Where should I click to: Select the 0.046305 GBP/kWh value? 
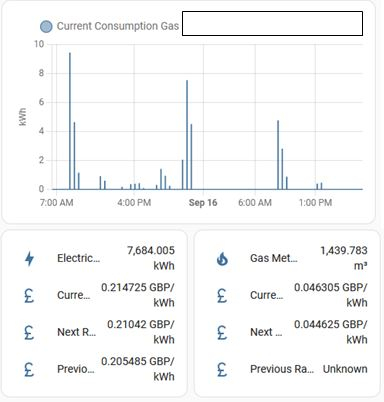331,295
